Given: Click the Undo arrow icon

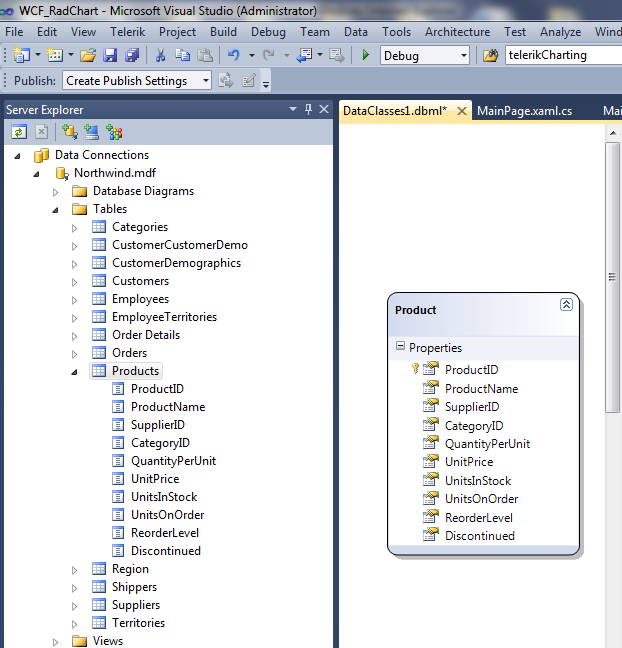Looking at the screenshot, I should 234,55.
